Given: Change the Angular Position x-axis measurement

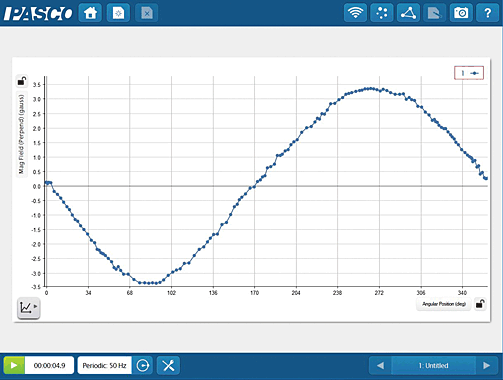Looking at the screenshot, I should coord(444,304).
